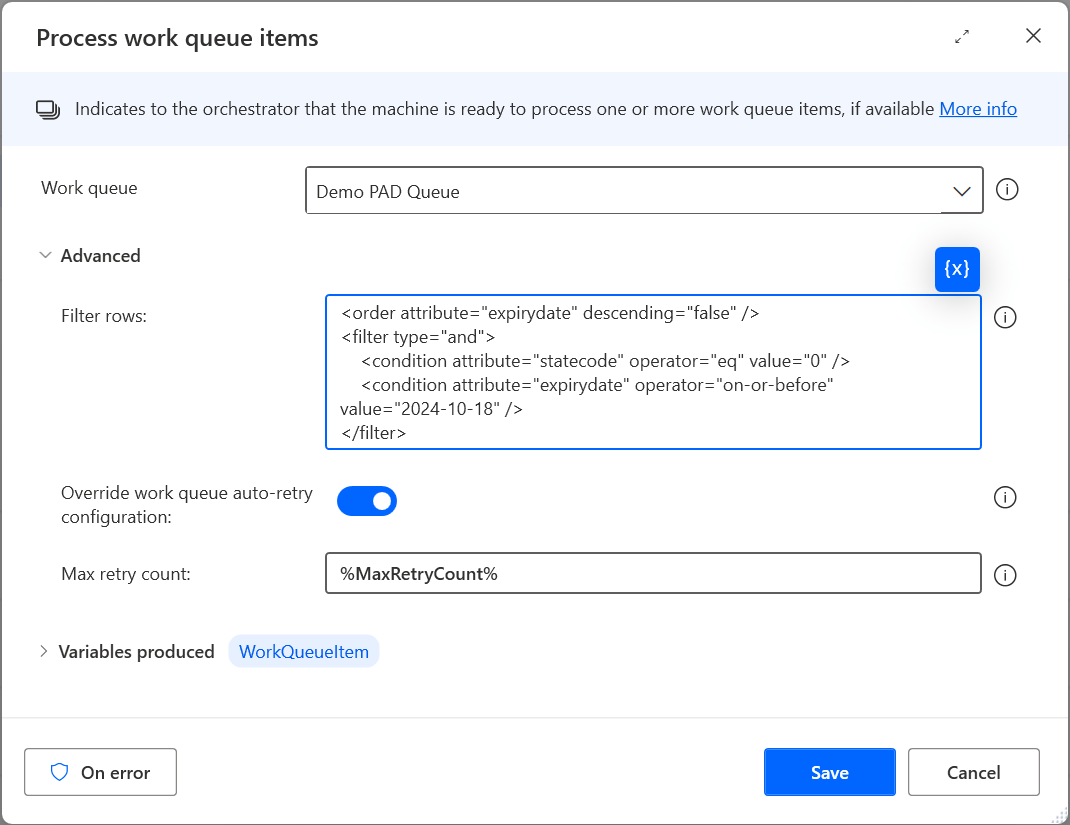Disable Override work queue auto-retry toggle
This screenshot has width=1070, height=825.
click(x=367, y=501)
